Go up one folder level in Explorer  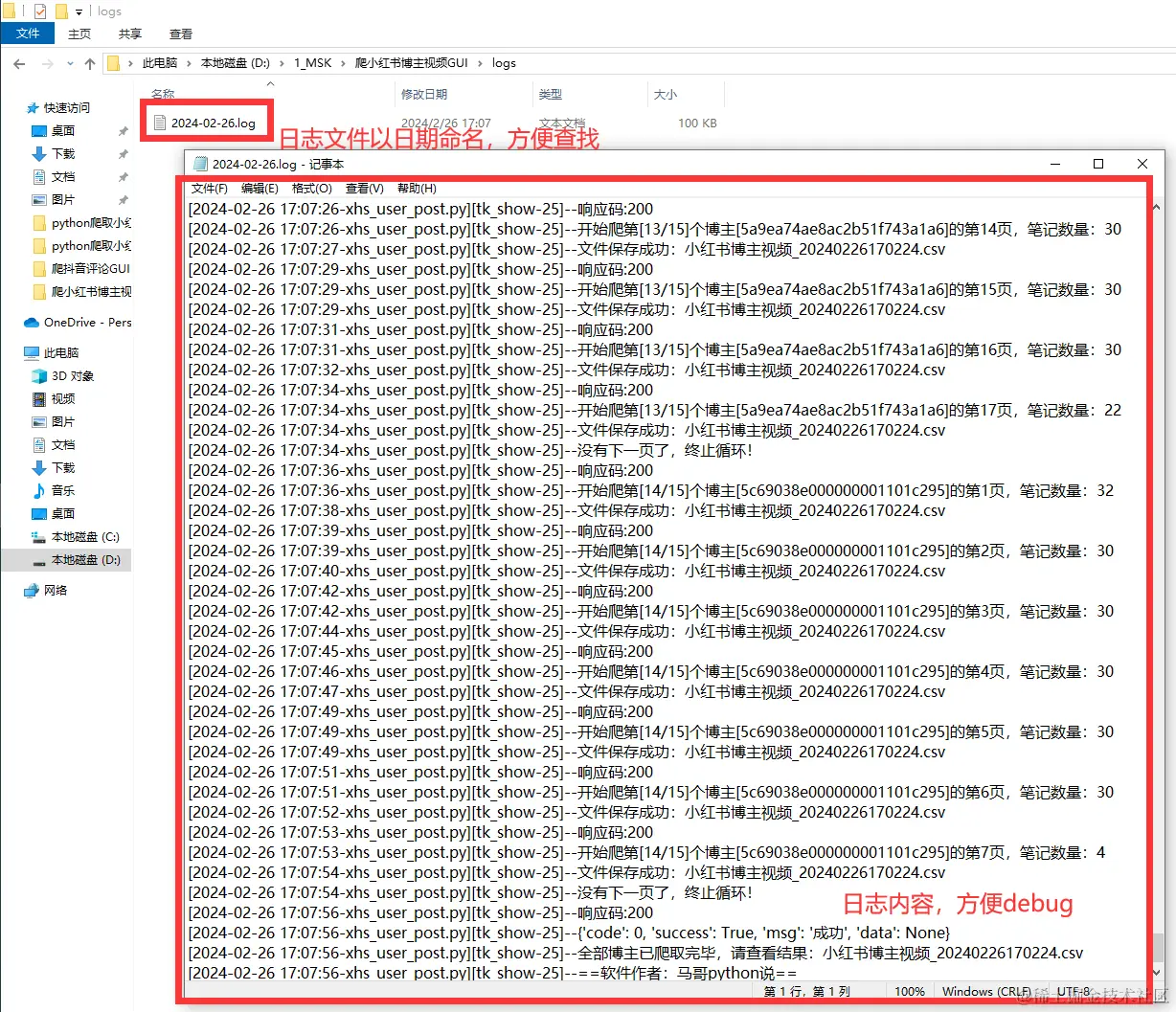tap(90, 63)
